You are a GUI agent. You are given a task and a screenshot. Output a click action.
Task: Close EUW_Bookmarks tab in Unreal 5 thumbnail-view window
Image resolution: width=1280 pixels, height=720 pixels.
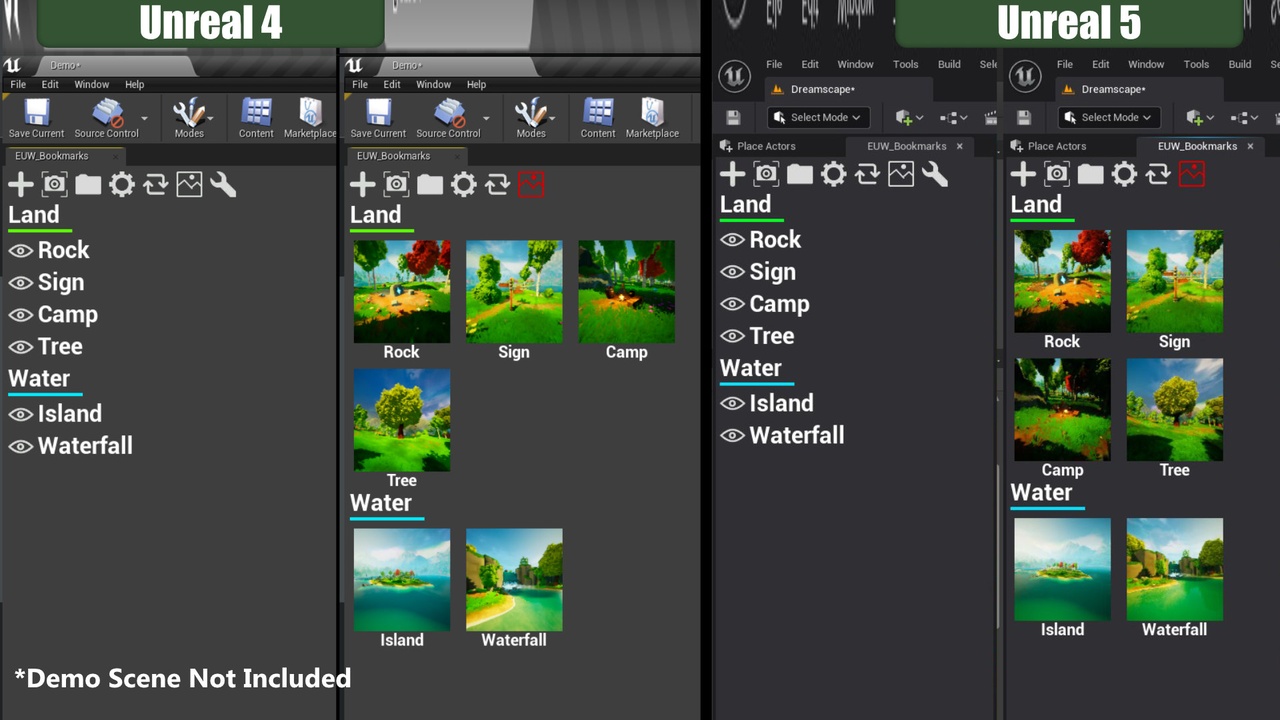(1250, 146)
